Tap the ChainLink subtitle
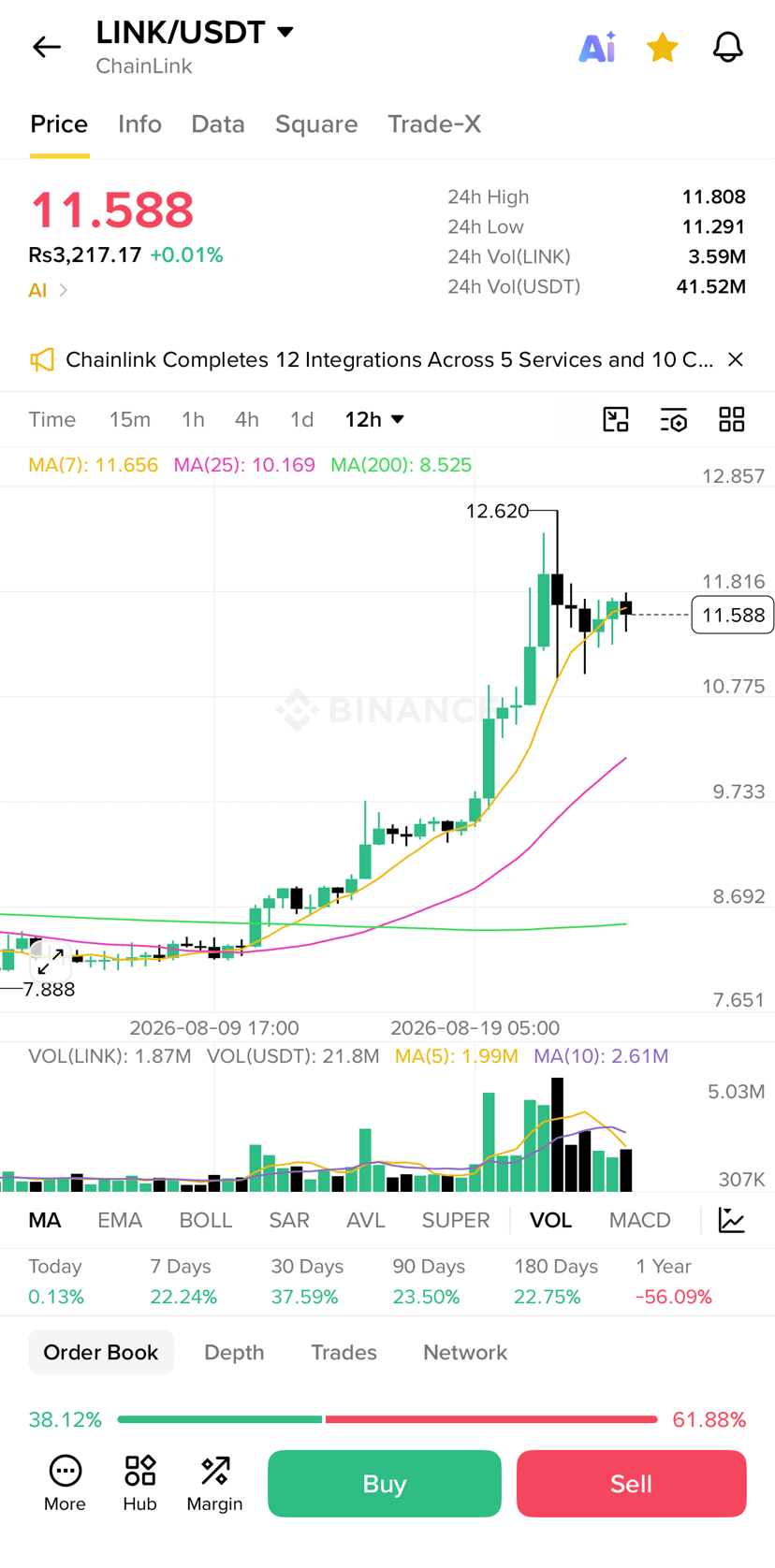 point(144,66)
